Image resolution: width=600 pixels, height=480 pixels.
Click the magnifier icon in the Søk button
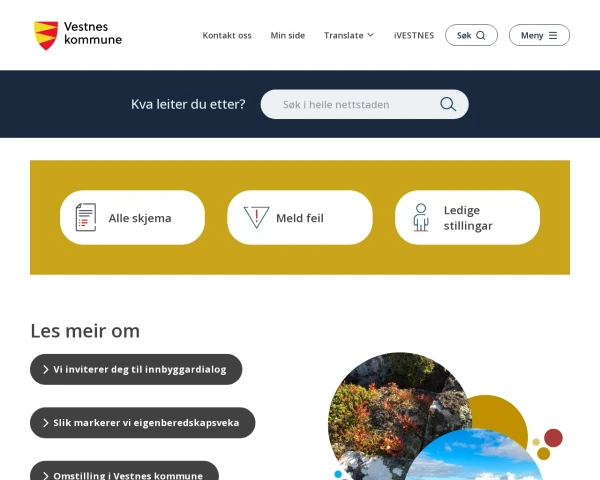point(481,35)
